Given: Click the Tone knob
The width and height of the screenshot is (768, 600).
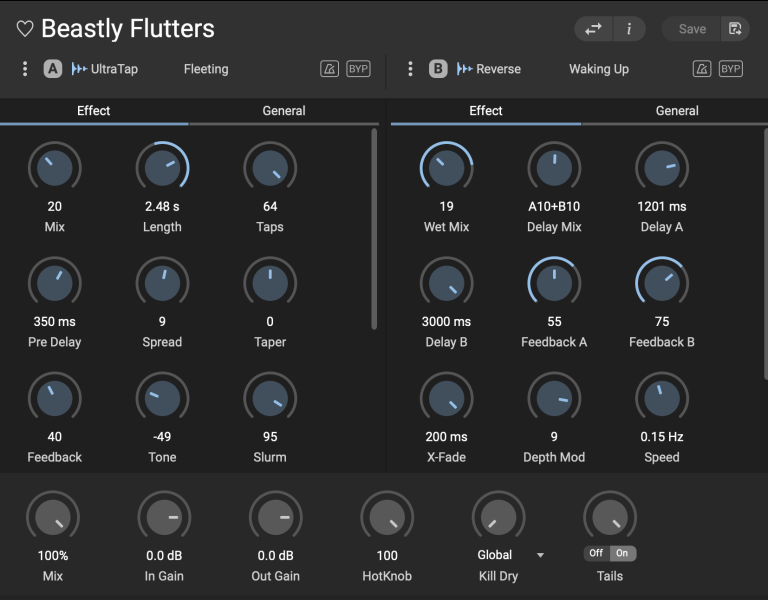Looking at the screenshot, I should [x=162, y=398].
